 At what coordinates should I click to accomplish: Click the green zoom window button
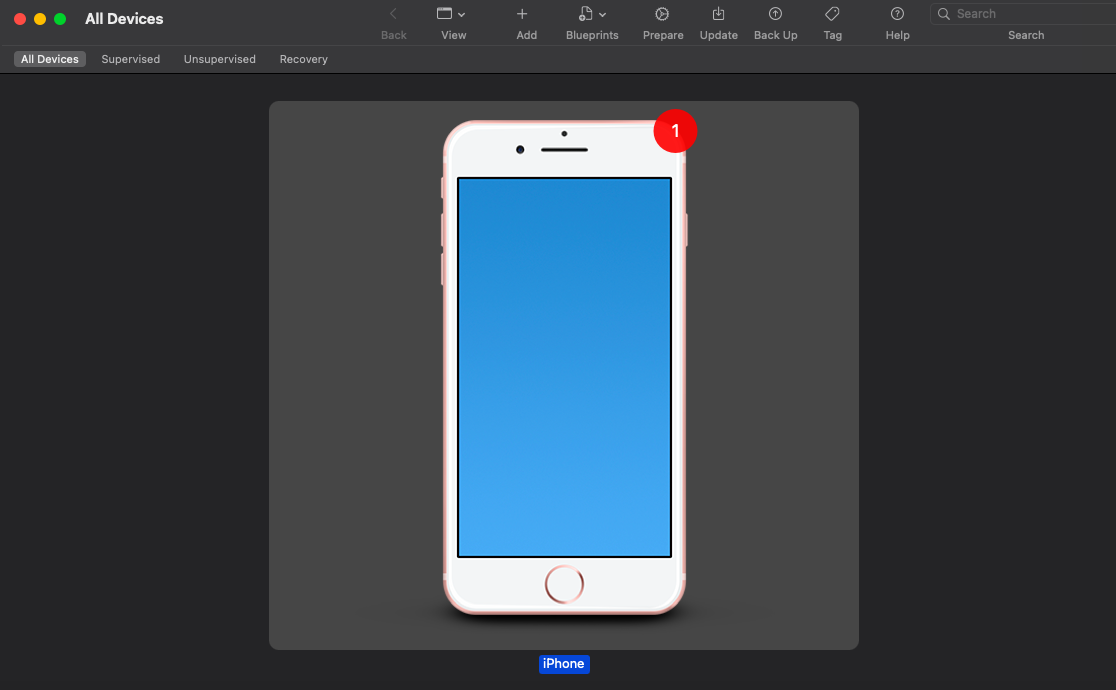60,19
